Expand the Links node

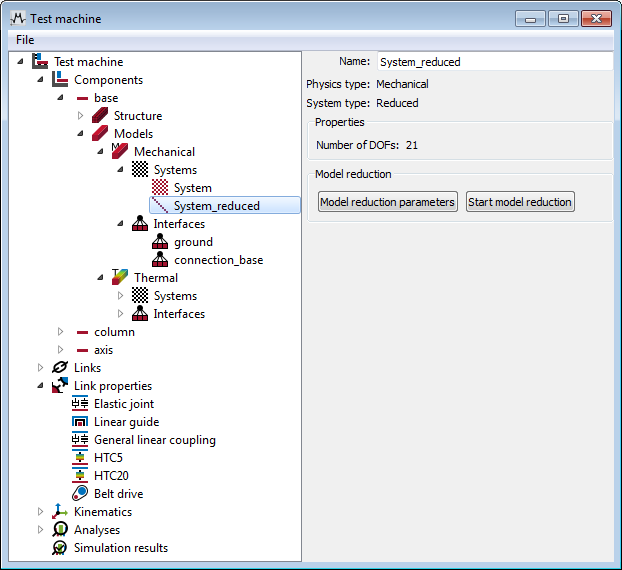(x=40, y=367)
